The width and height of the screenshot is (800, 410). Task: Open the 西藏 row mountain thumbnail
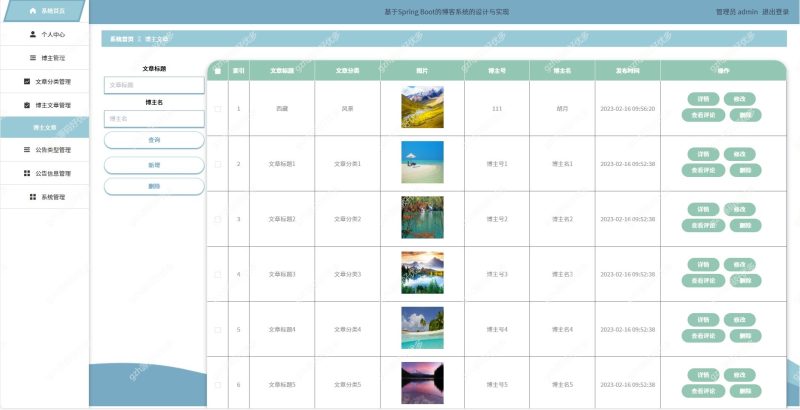tap(422, 107)
